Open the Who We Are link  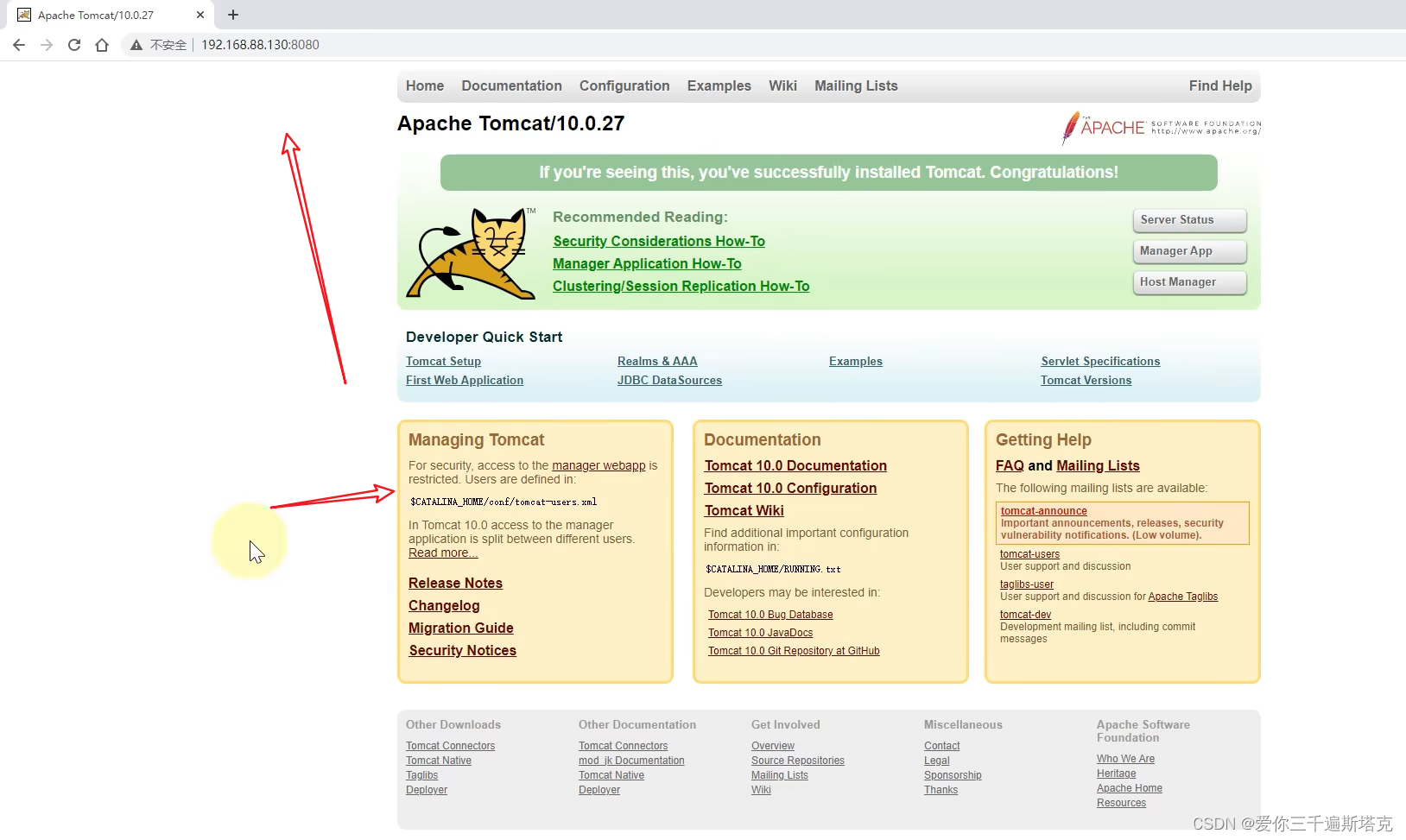[1125, 759]
